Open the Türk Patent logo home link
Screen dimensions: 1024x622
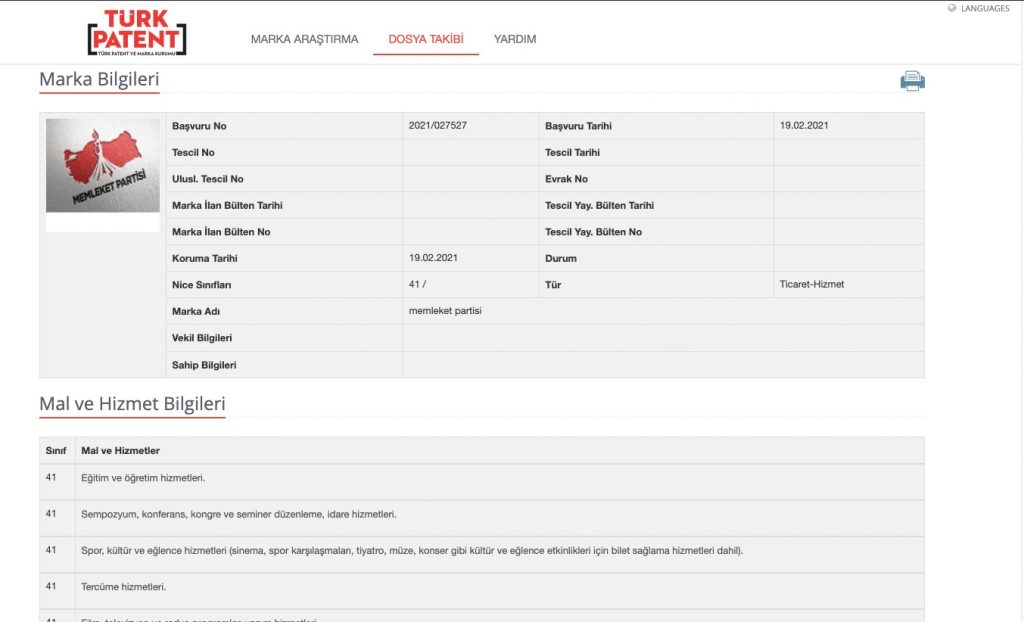coord(137,33)
